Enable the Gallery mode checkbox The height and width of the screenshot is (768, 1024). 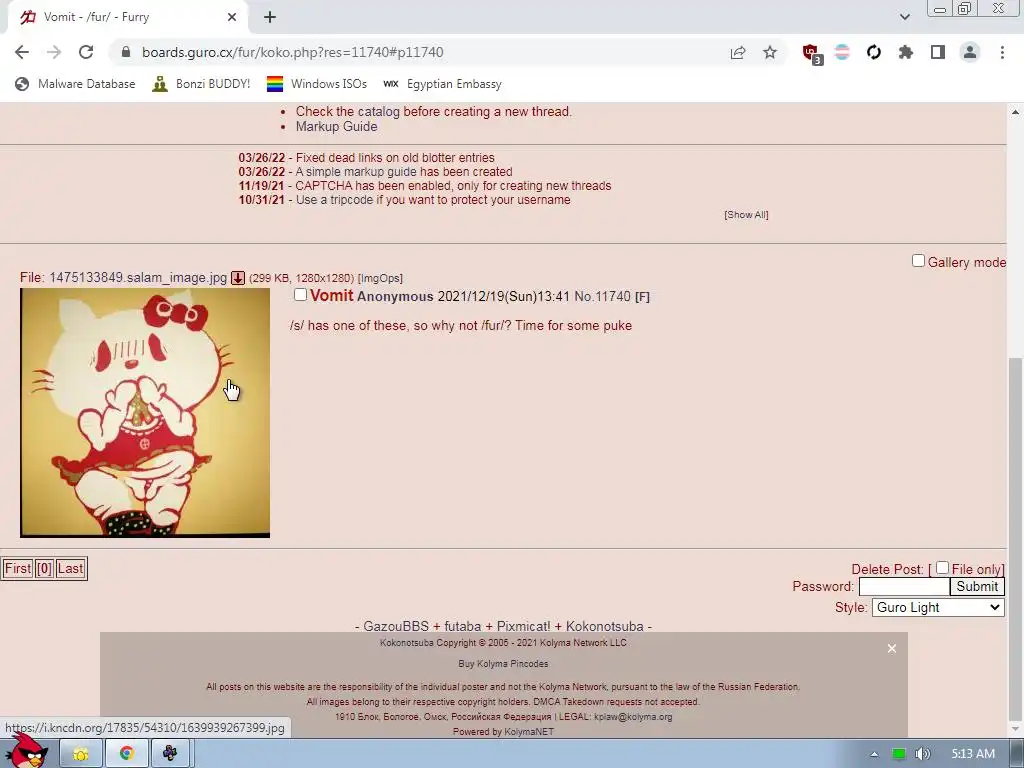coord(918,261)
